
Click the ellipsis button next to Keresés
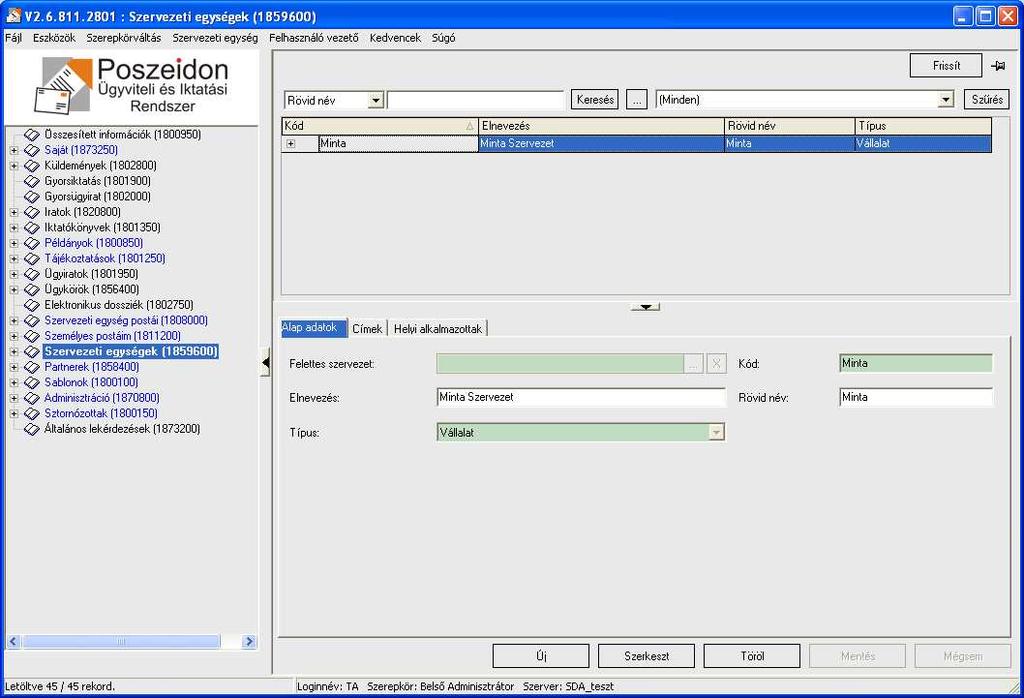click(x=636, y=100)
